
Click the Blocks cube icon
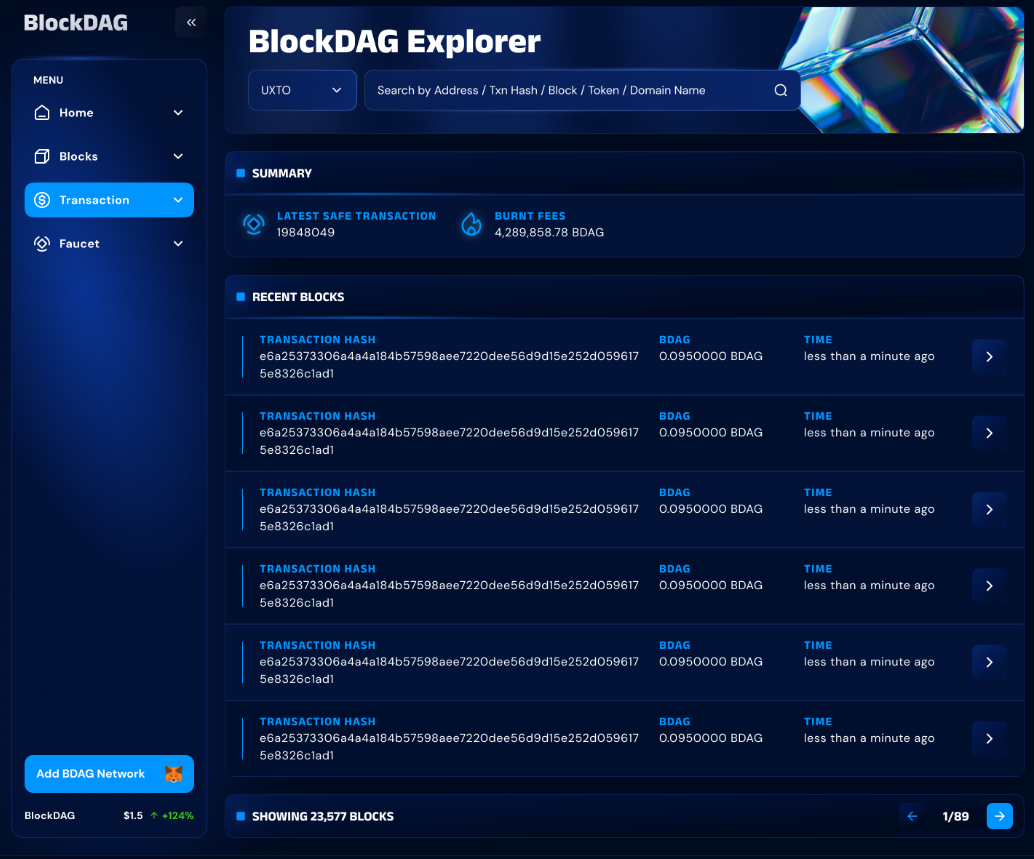pyautogui.click(x=42, y=156)
